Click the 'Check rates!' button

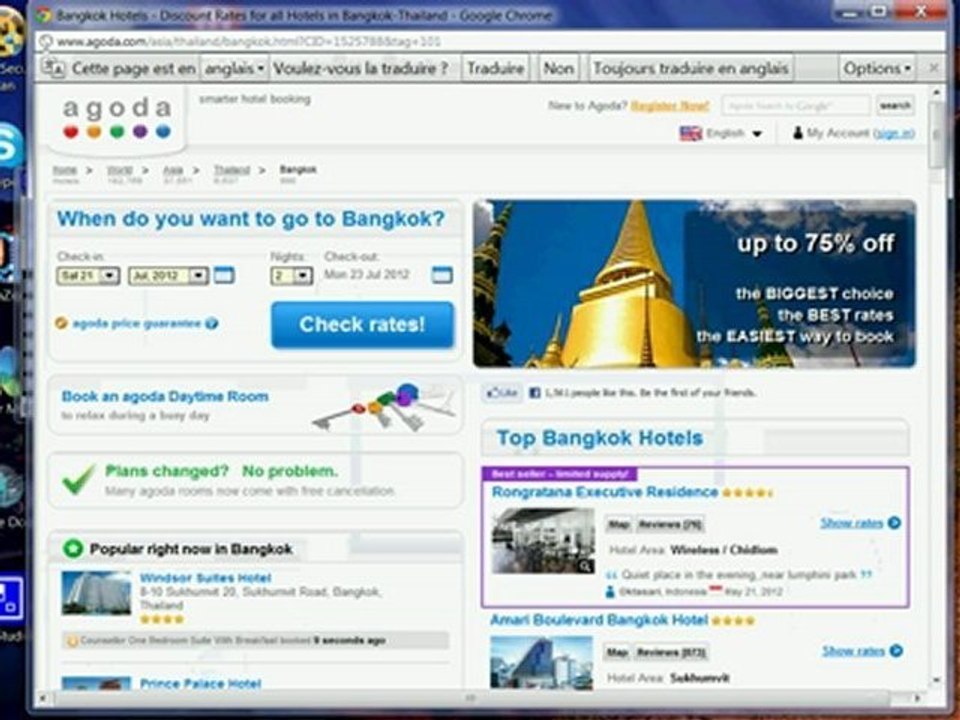(x=362, y=324)
